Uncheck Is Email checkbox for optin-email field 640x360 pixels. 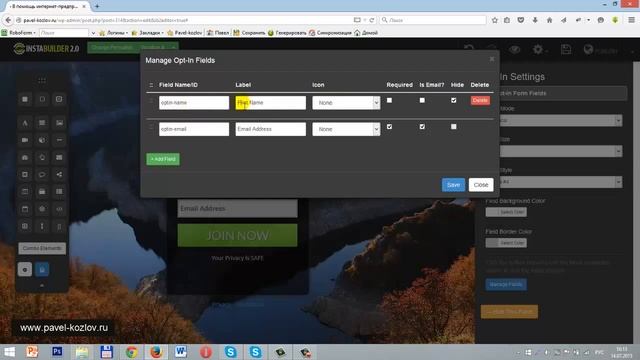(422, 127)
